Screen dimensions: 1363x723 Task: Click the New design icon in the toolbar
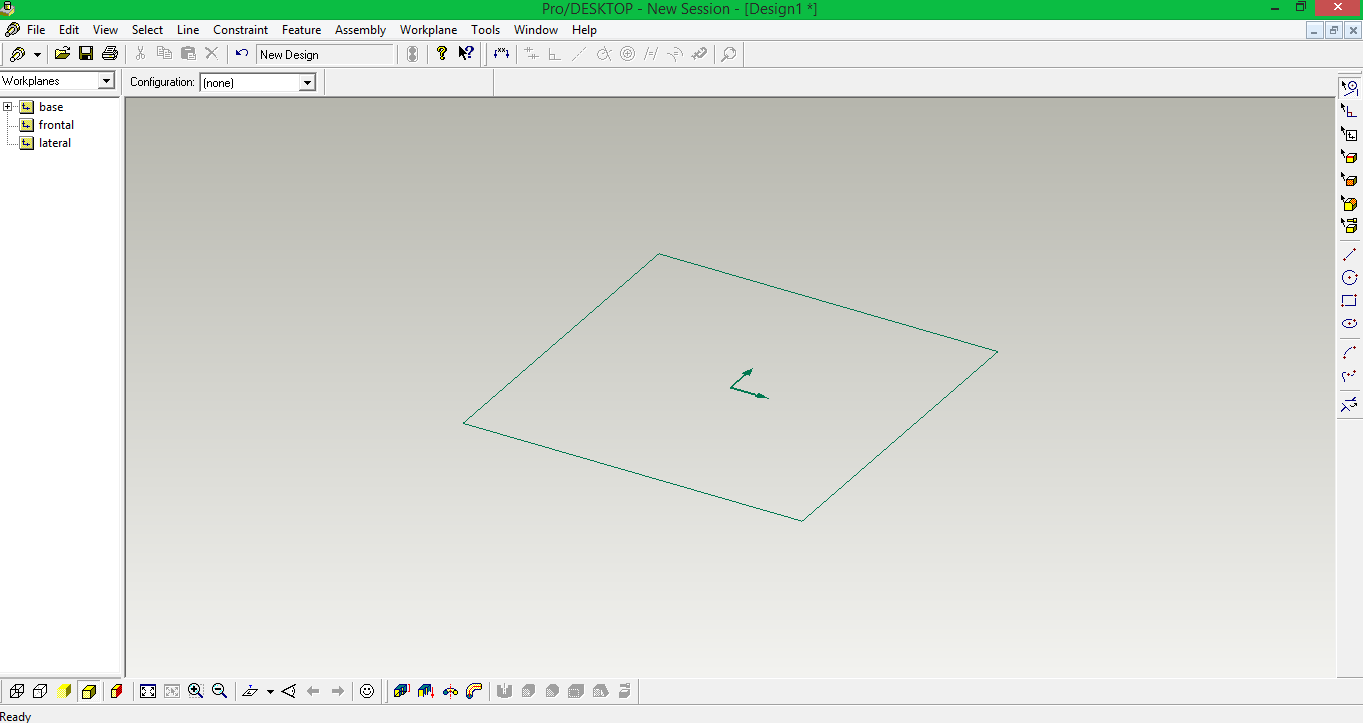(18, 54)
